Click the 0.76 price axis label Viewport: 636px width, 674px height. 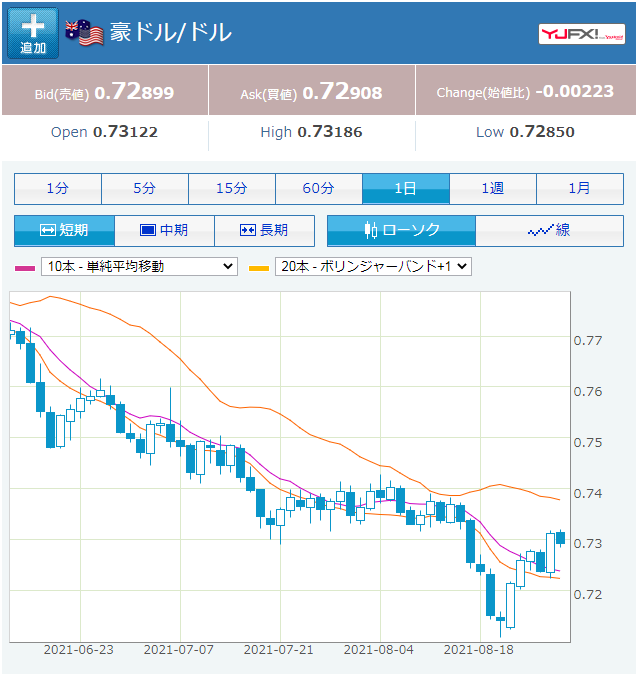pos(588,392)
